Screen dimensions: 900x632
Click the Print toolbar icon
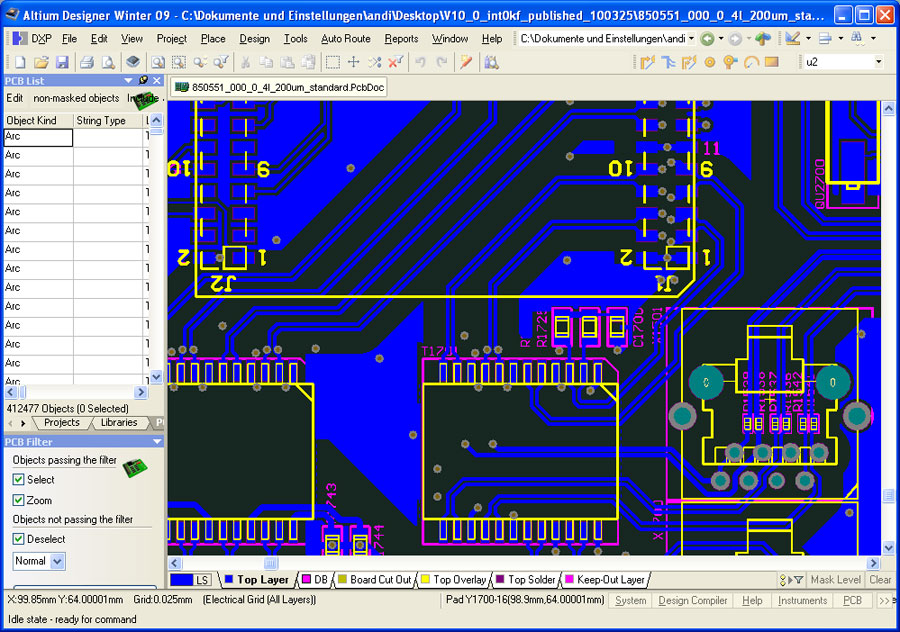[86, 62]
